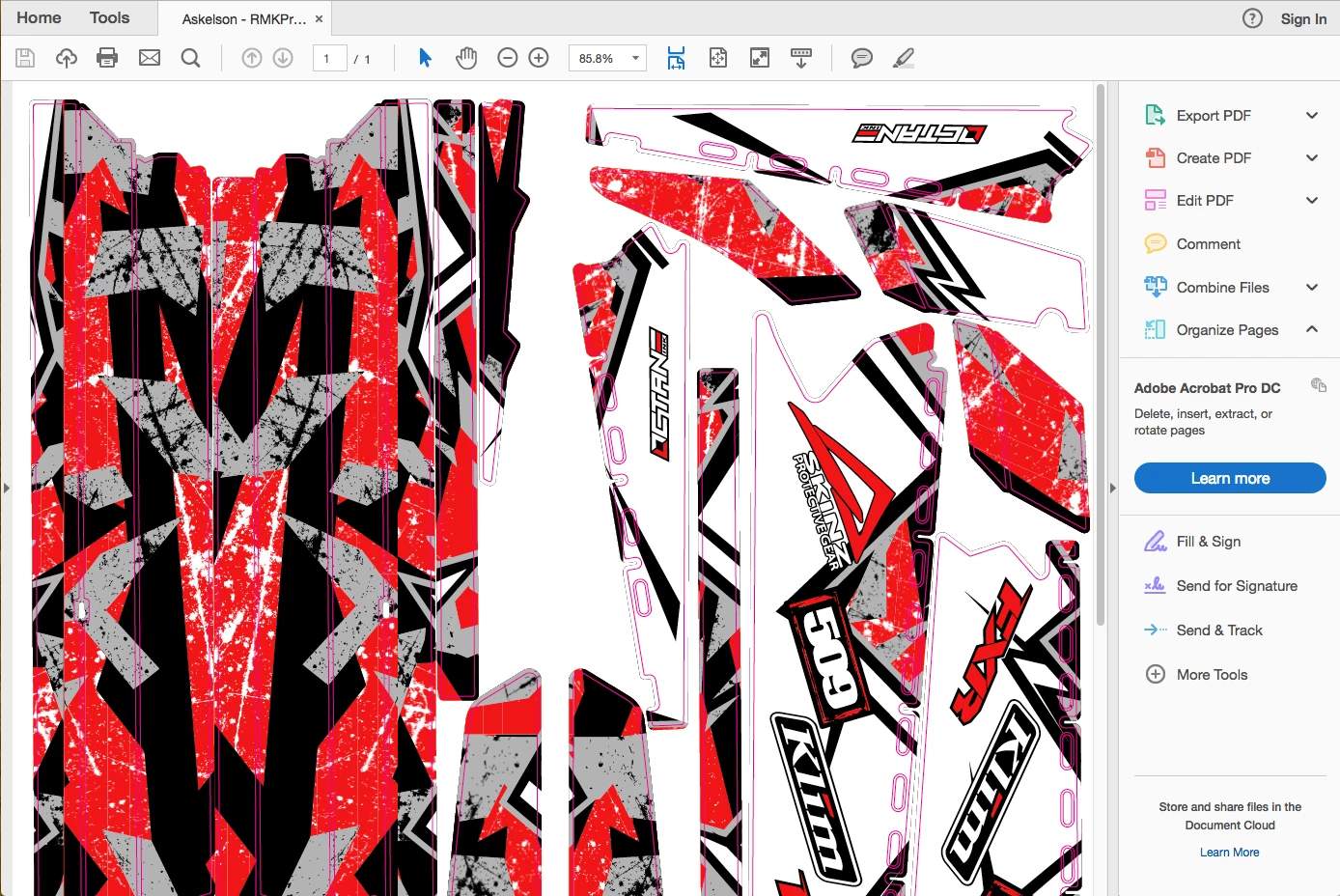
Task: Expand the left navigation pane arrow
Action: 6,489
